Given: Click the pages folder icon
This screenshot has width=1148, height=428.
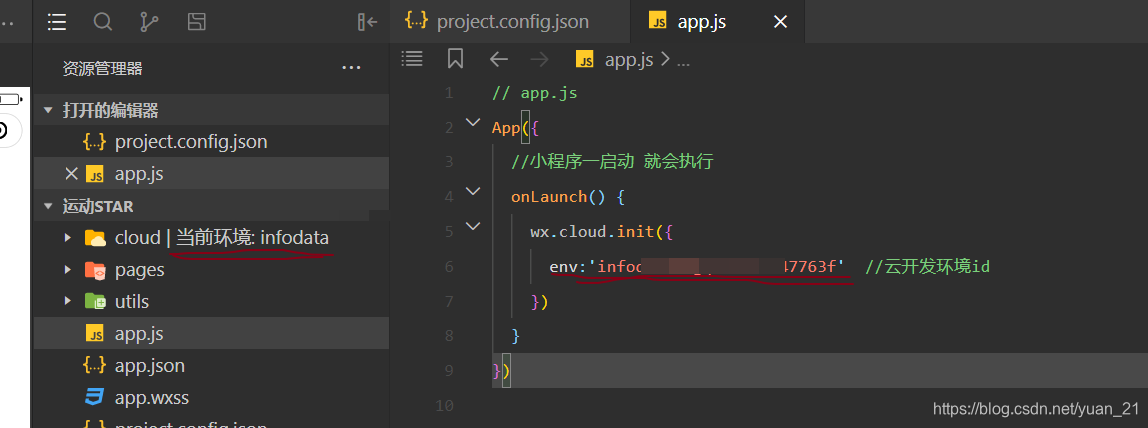Looking at the screenshot, I should 95,270.
